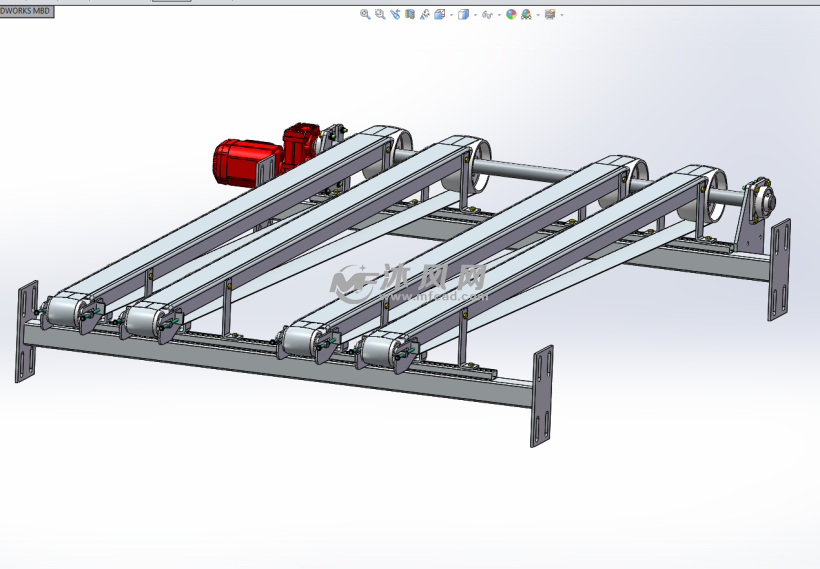
Task: Switch to the SOLIDWORKS MBD tab
Action: pos(26,11)
